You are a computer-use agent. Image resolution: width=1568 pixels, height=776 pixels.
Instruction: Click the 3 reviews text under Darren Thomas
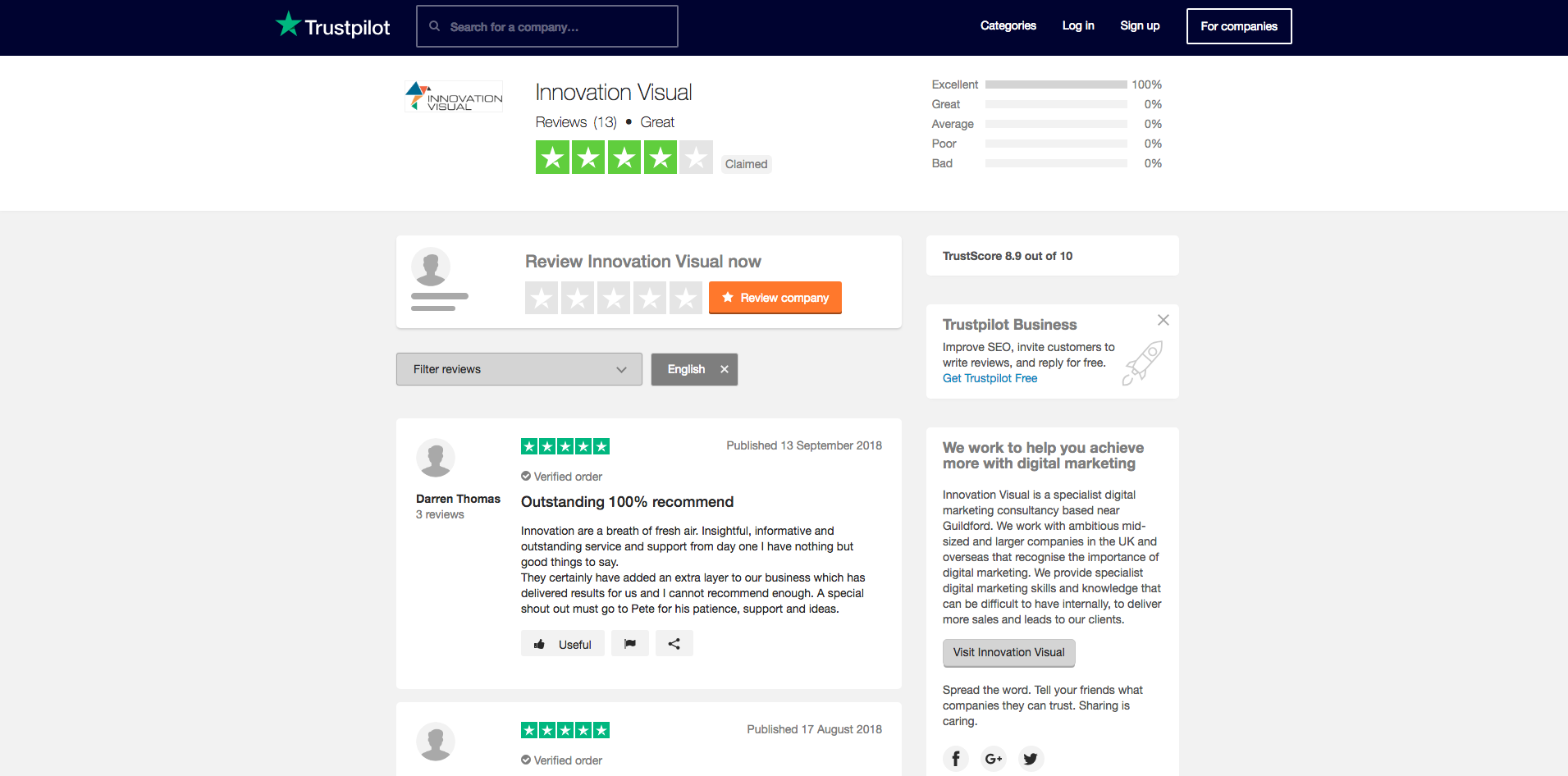[x=440, y=514]
